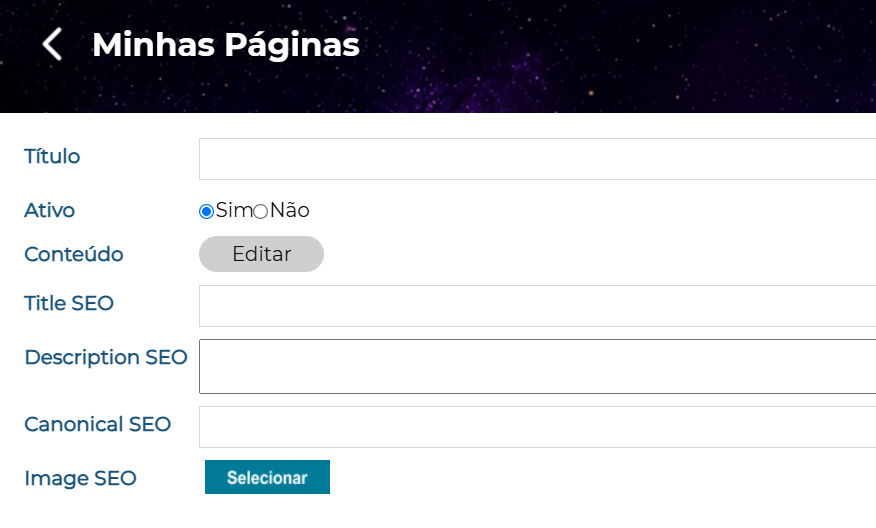Choose an SEO image with Selecionar
This screenshot has height=528, width=876.
(x=267, y=477)
